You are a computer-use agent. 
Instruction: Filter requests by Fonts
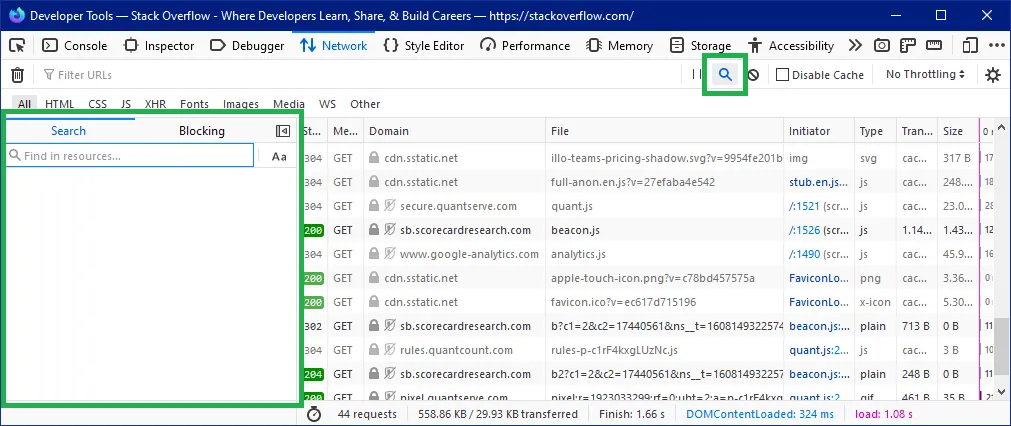(x=194, y=104)
